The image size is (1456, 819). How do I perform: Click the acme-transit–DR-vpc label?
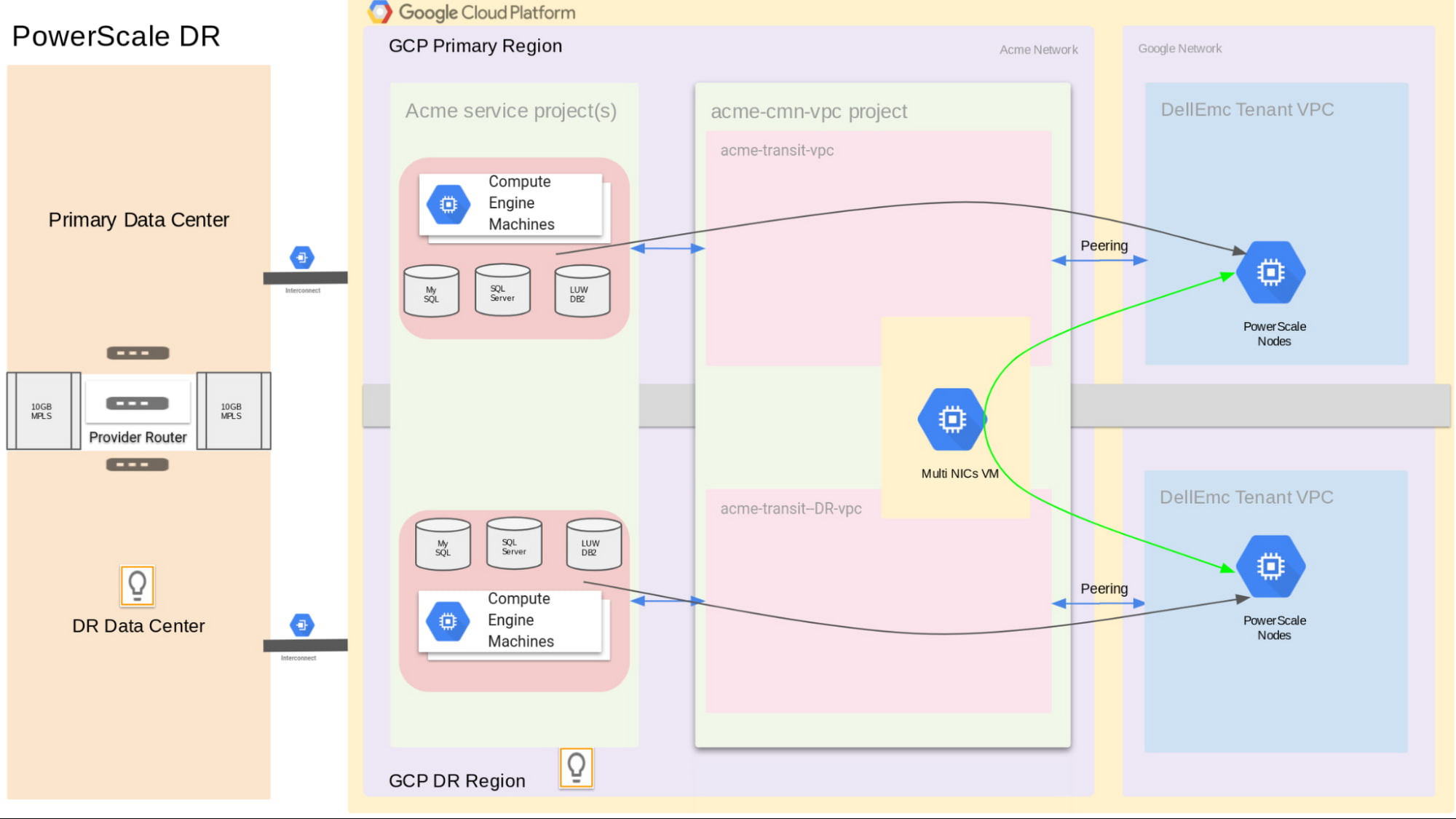(791, 509)
